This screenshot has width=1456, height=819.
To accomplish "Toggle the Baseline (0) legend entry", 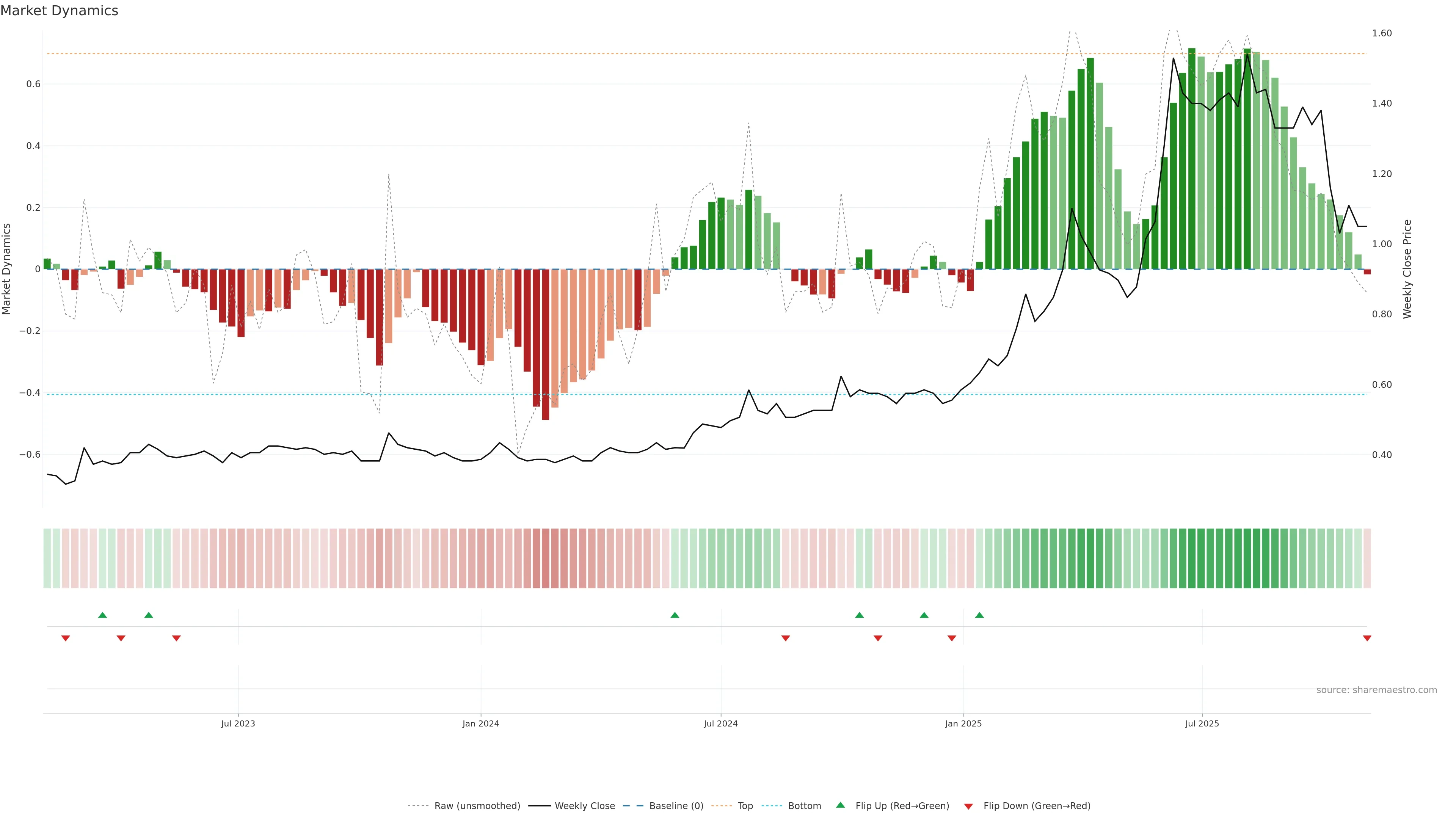I will point(676,806).
